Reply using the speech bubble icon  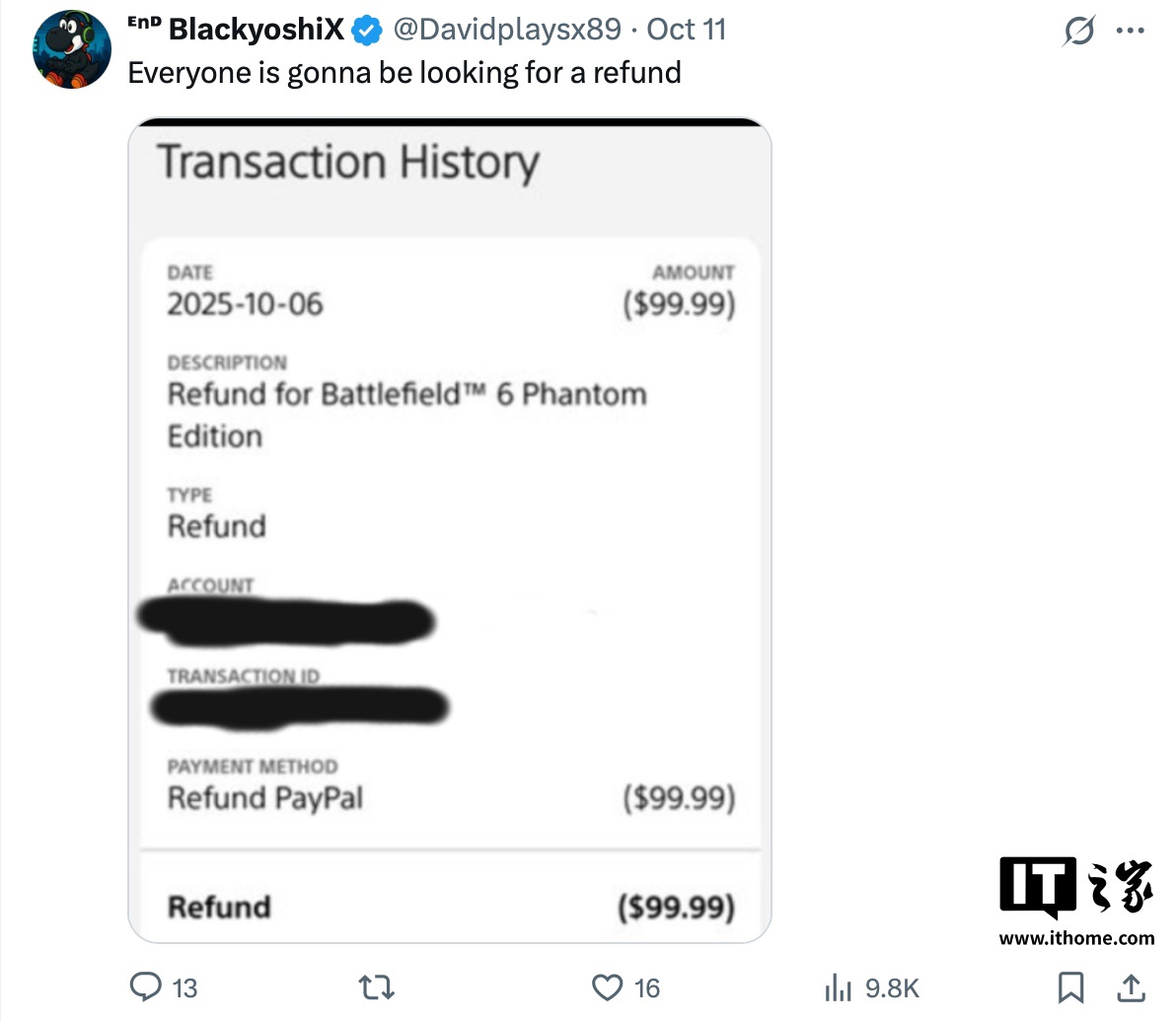point(147,986)
